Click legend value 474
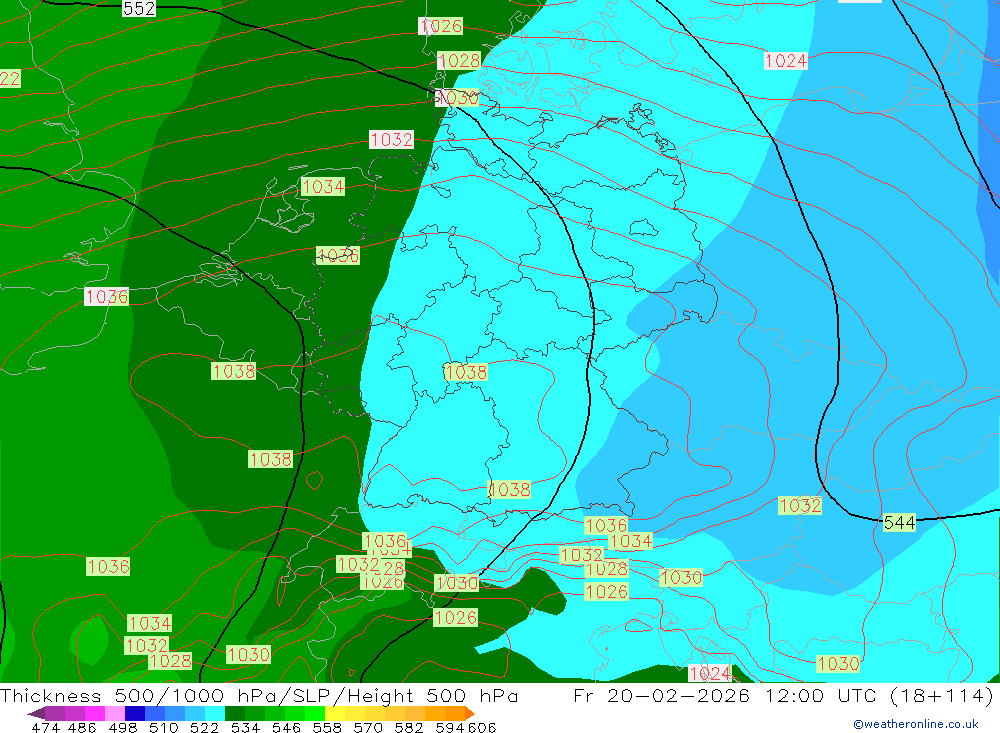Image resolution: width=1000 pixels, height=733 pixels. [x=45, y=728]
